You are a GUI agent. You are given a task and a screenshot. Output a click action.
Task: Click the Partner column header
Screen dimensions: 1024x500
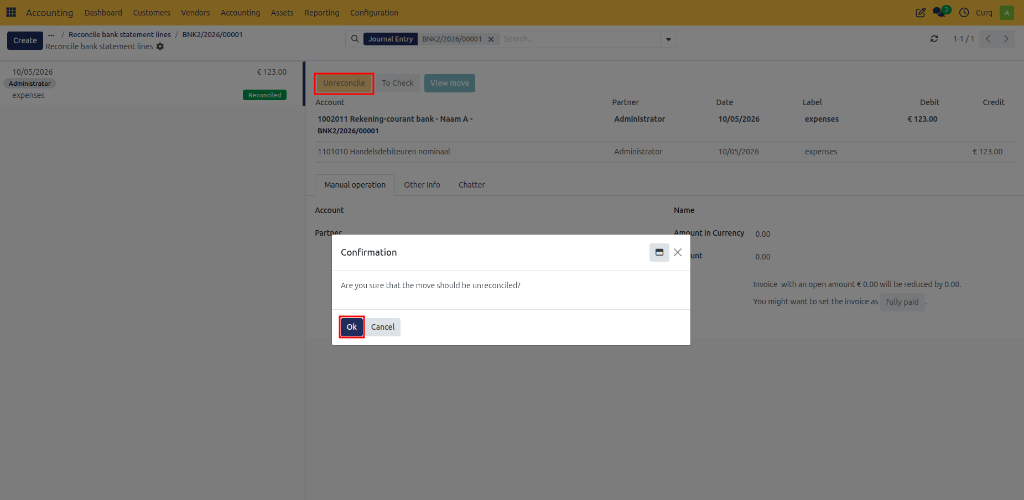click(625, 102)
